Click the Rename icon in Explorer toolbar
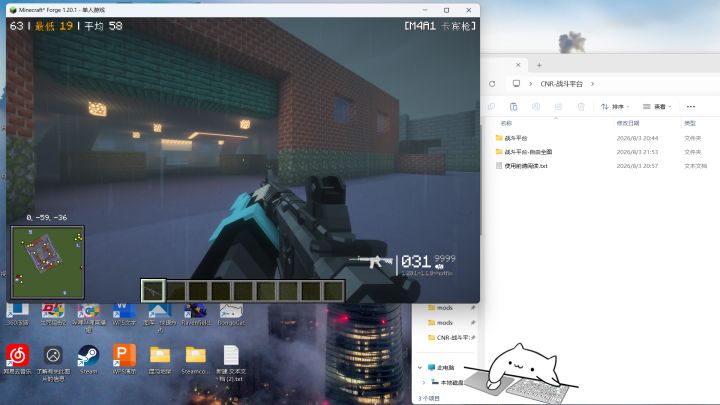The width and height of the screenshot is (720, 405). tap(536, 107)
